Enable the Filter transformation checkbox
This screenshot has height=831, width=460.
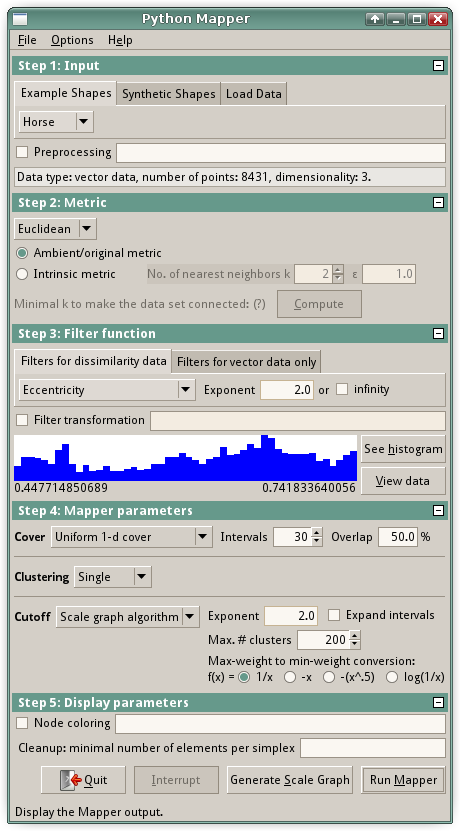pos(22,420)
